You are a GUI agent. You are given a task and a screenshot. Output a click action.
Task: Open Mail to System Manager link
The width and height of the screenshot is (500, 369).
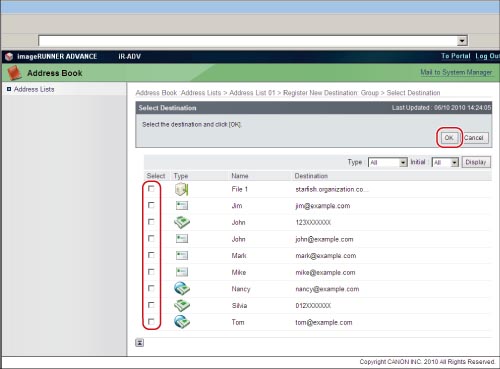pyautogui.click(x=456, y=72)
